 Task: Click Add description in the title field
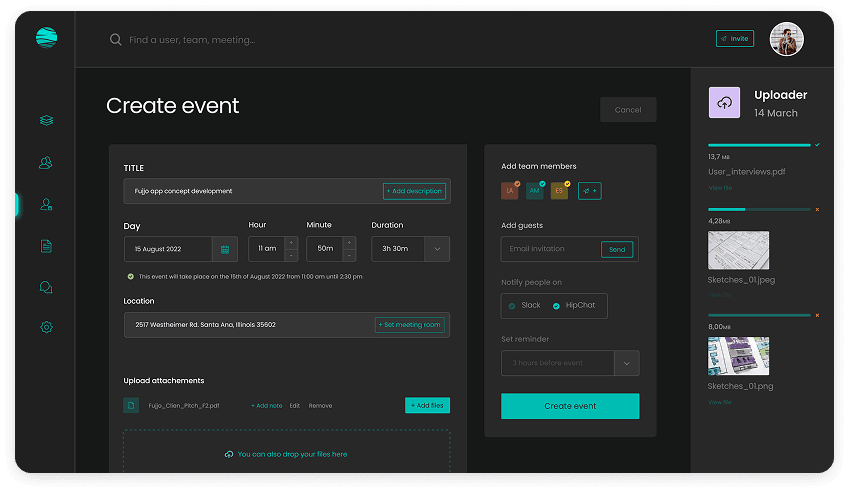[414, 191]
